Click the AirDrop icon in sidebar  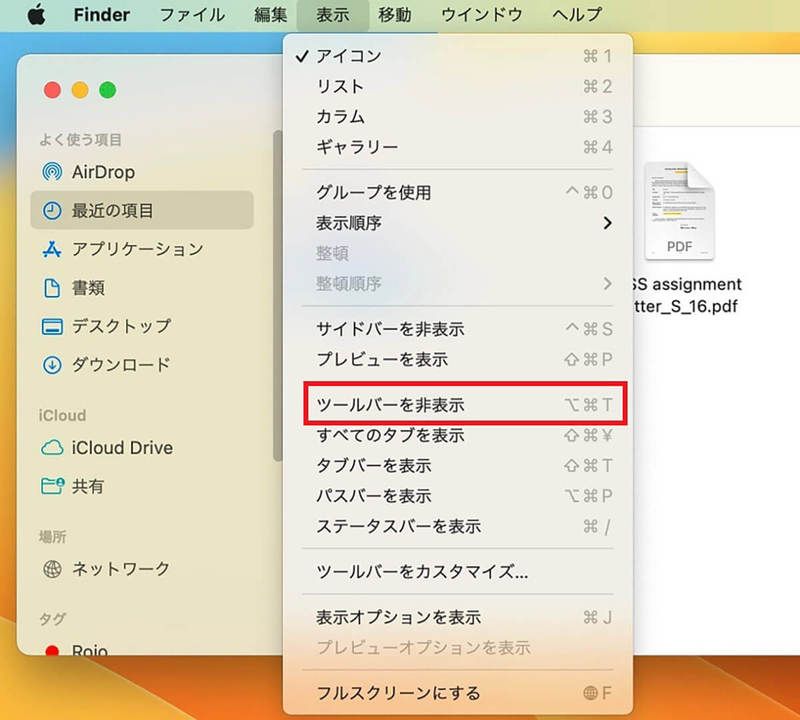click(52, 172)
